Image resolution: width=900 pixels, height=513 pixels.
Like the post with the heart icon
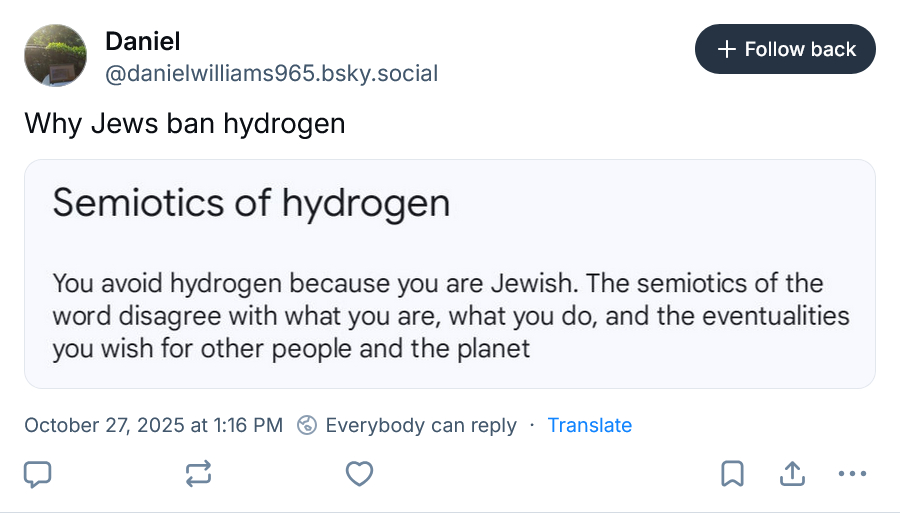[x=359, y=473]
